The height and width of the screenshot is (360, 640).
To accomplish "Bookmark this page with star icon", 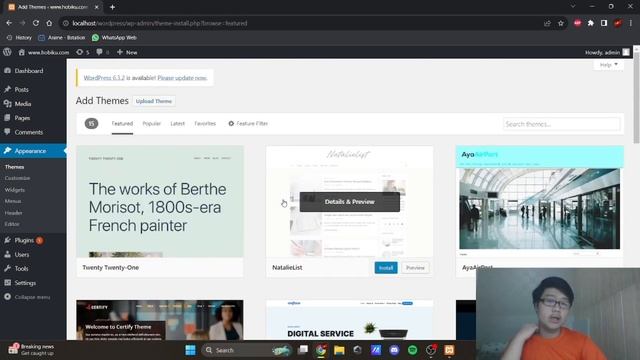I will [x=561, y=23].
